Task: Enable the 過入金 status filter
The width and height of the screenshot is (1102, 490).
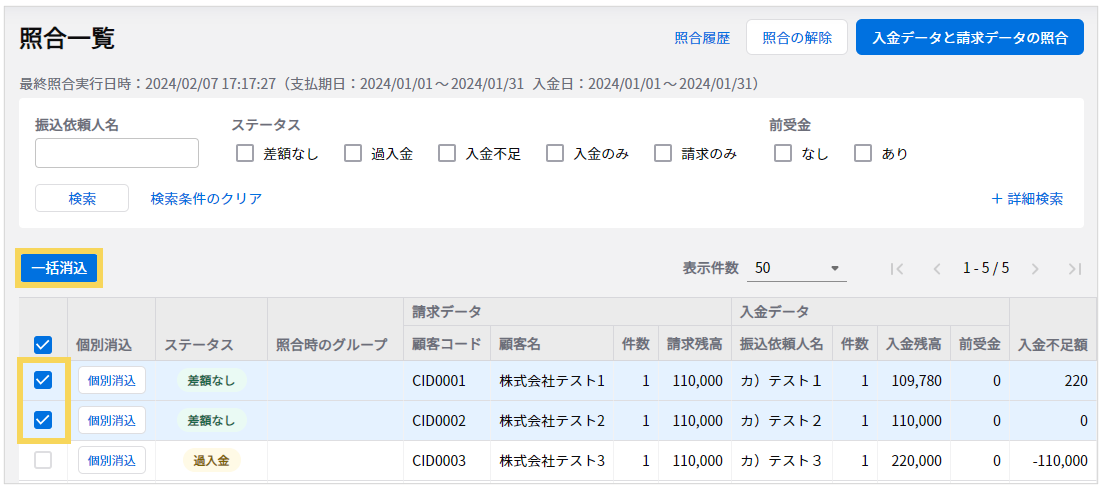Action: 353,154
